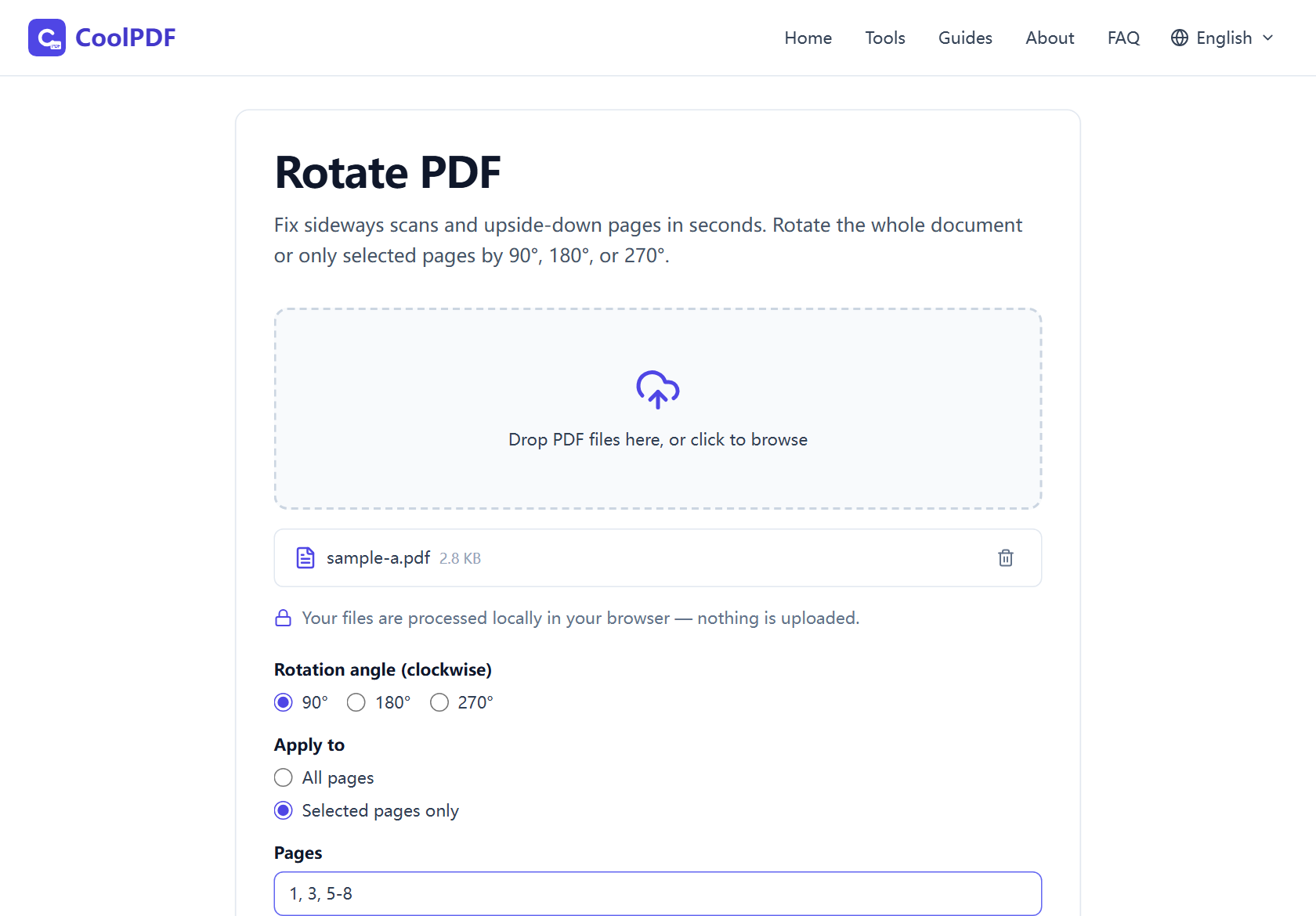1316x916 pixels.
Task: Click the Pages input field
Action: tap(658, 893)
